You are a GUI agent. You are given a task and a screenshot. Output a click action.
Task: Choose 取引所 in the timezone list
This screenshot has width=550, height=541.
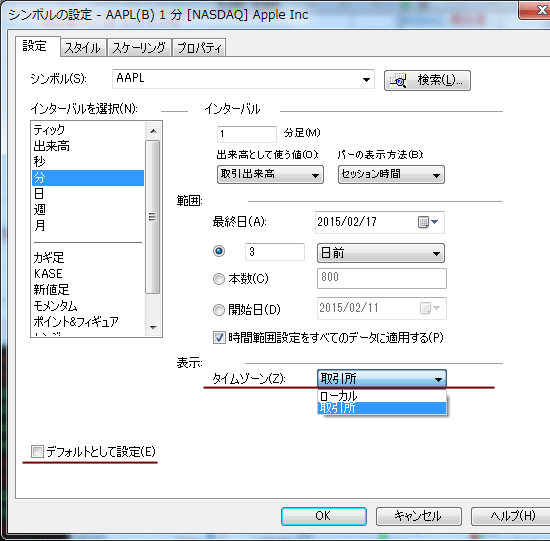tap(382, 408)
